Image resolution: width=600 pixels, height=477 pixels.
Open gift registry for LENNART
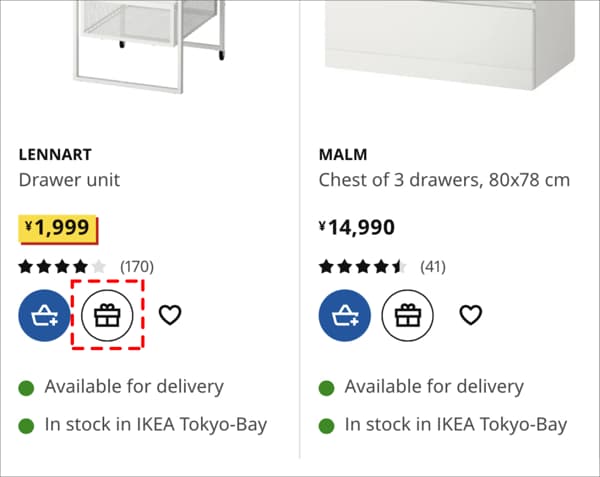tap(108, 316)
